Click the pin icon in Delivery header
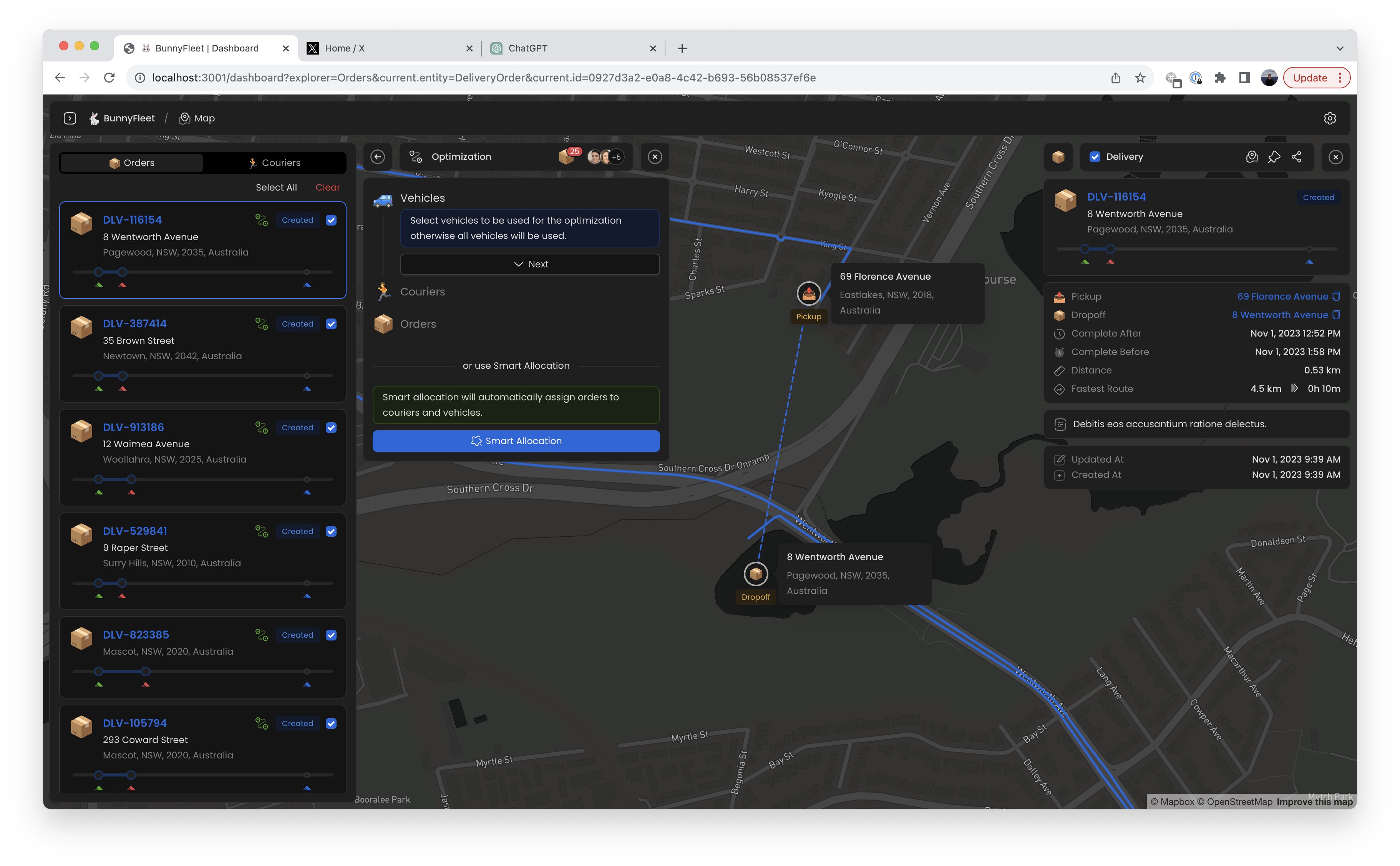Viewport: 1400px width, 866px height. coord(1274,157)
